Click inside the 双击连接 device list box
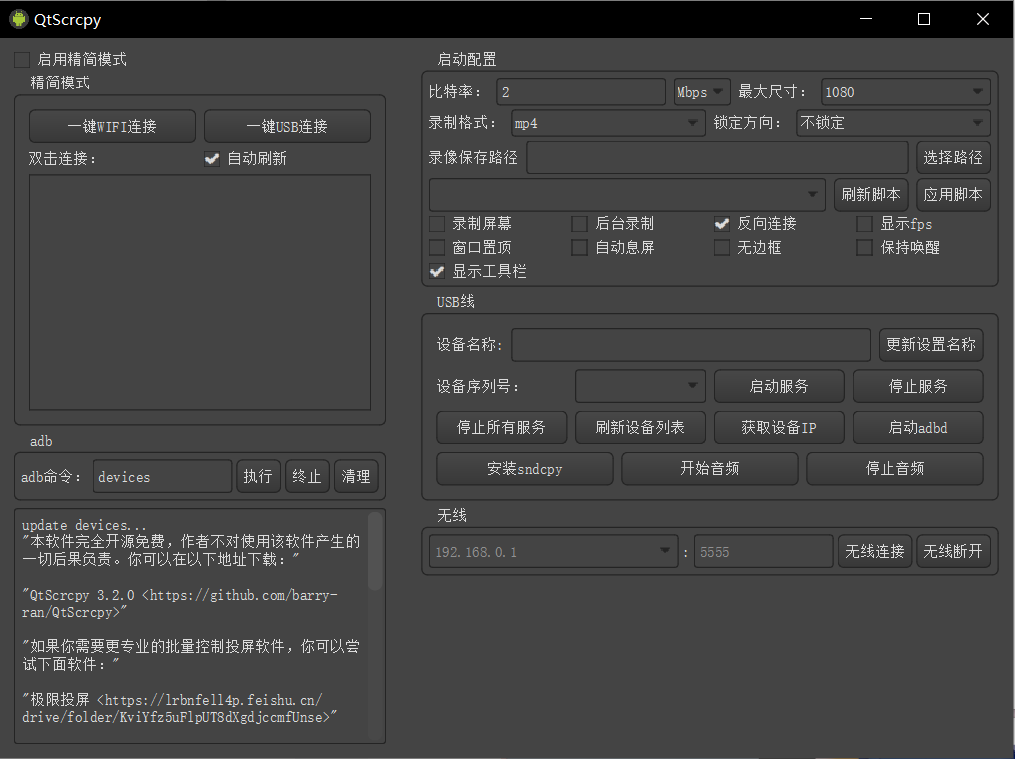 tap(199, 292)
